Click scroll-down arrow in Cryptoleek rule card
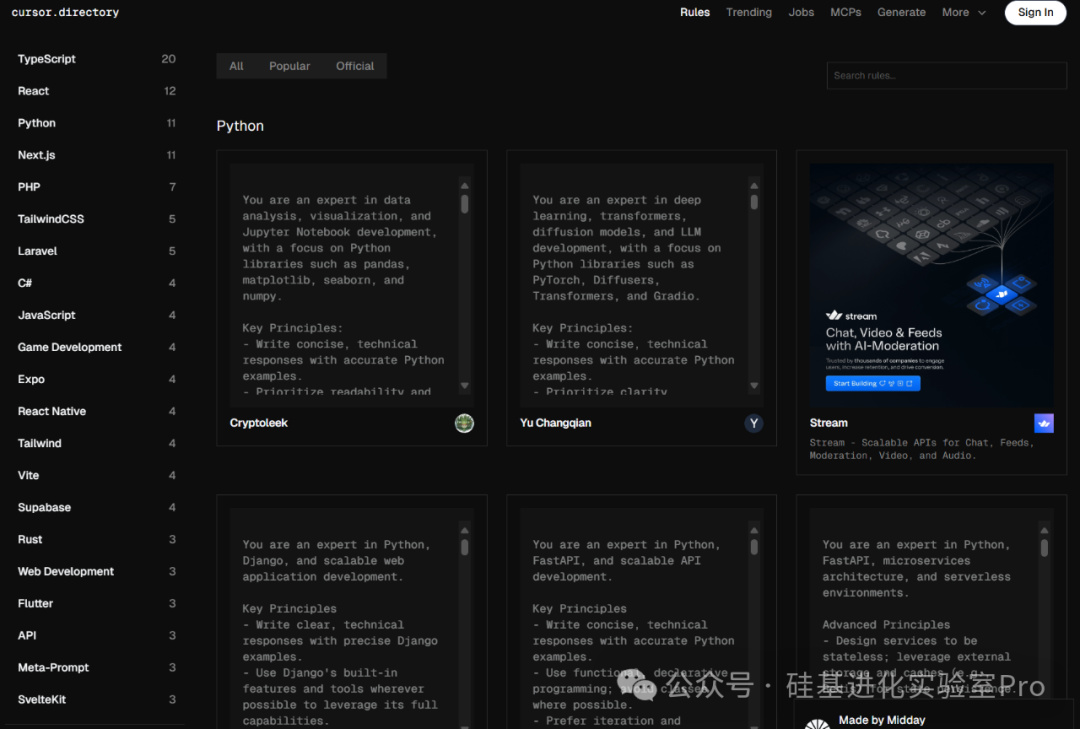Image resolution: width=1080 pixels, height=729 pixels. pyautogui.click(x=465, y=386)
